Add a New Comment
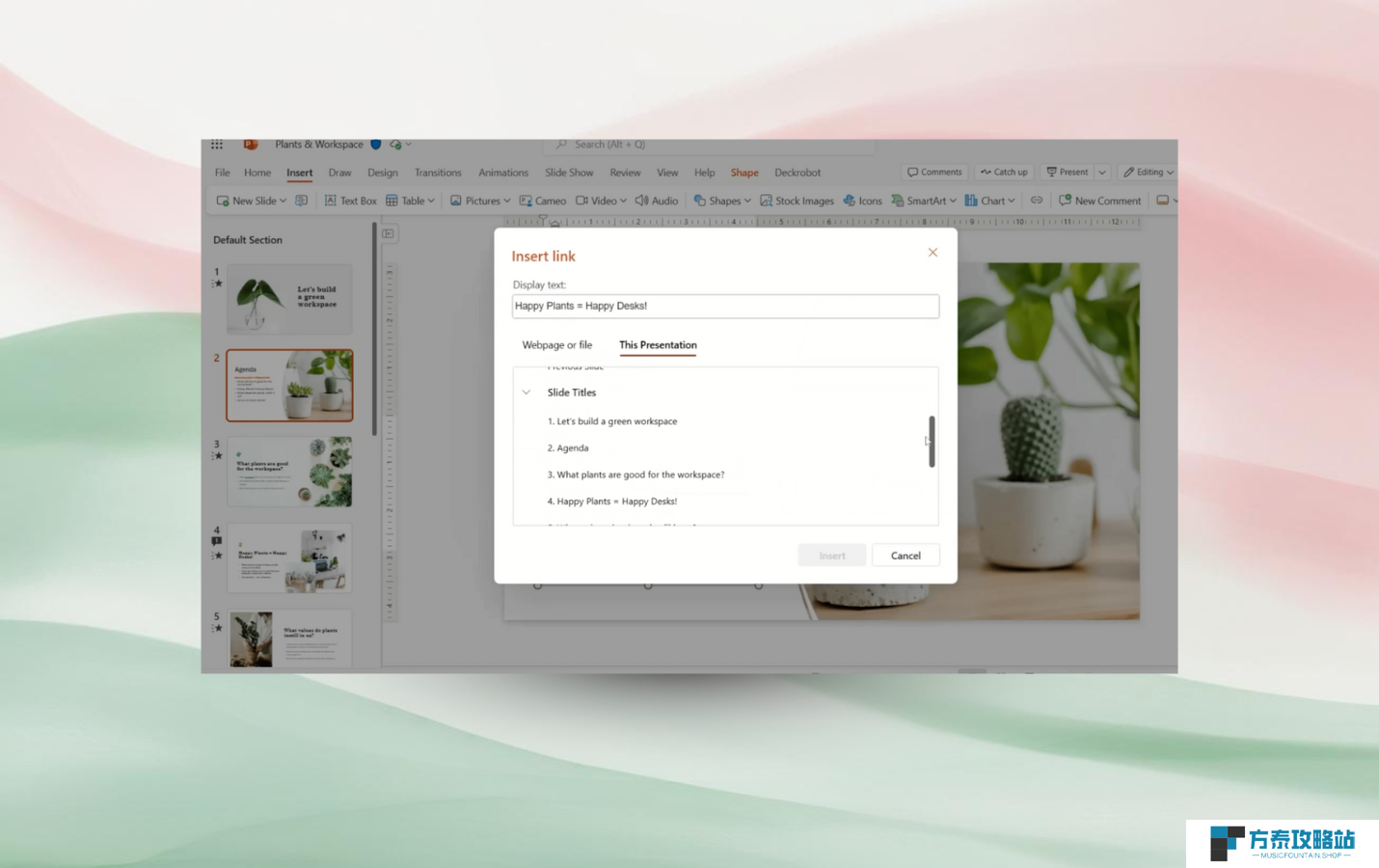This screenshot has width=1379, height=868. [x=1099, y=201]
